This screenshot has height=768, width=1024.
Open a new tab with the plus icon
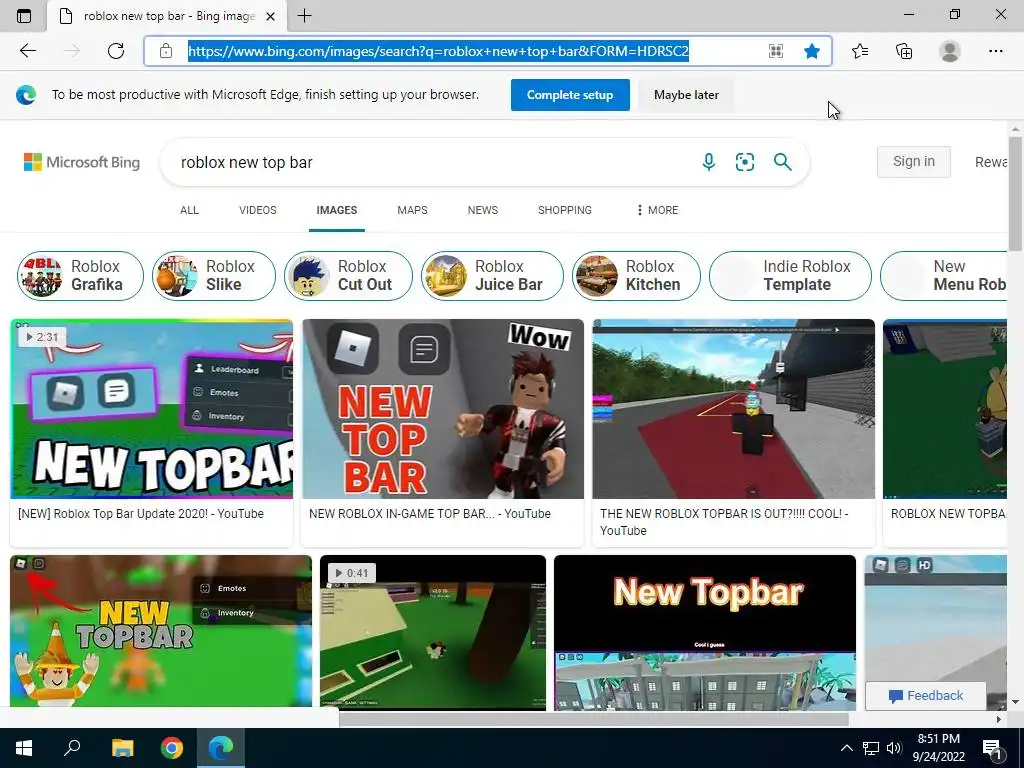(304, 16)
